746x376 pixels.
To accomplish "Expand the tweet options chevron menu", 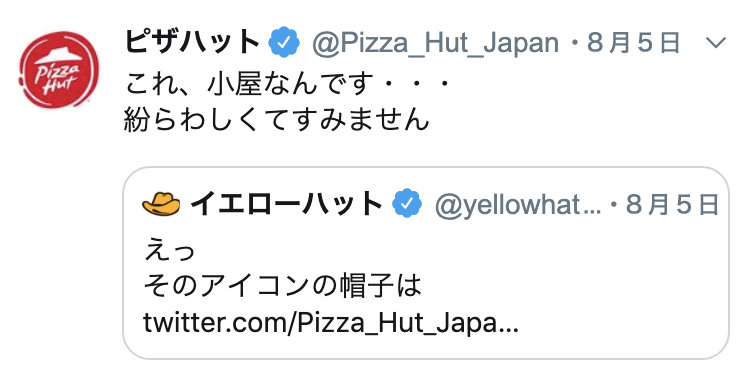I will pos(716,43).
